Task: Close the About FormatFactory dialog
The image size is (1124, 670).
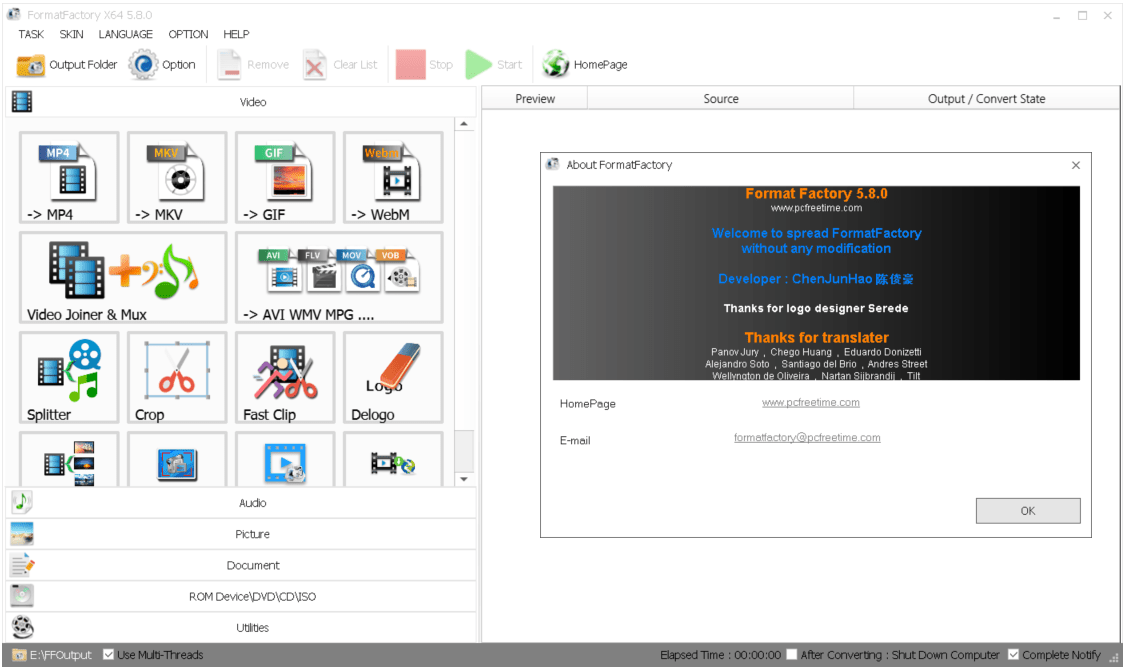Action: pos(1075,166)
